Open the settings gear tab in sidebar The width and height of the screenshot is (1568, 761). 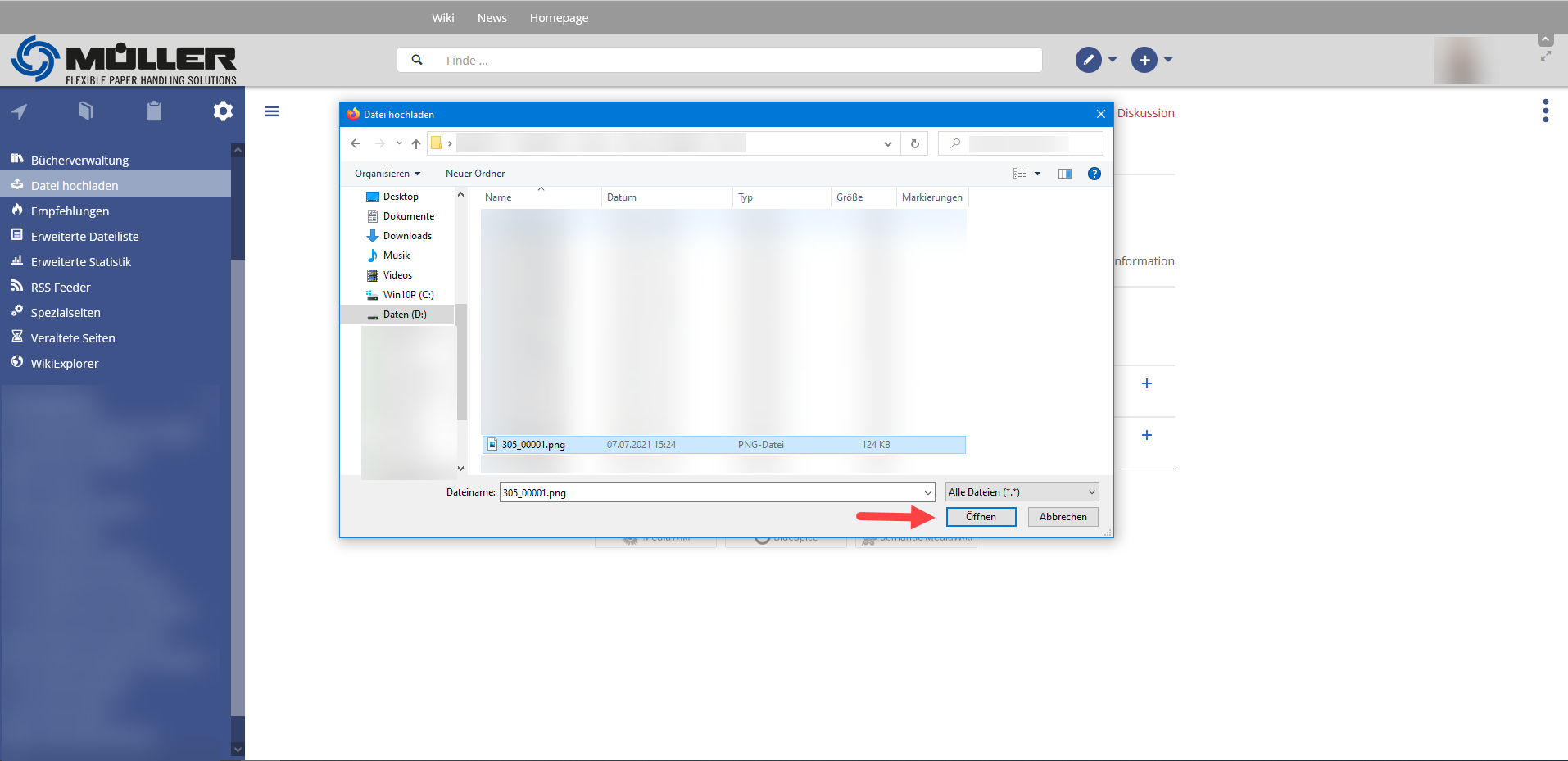point(223,111)
